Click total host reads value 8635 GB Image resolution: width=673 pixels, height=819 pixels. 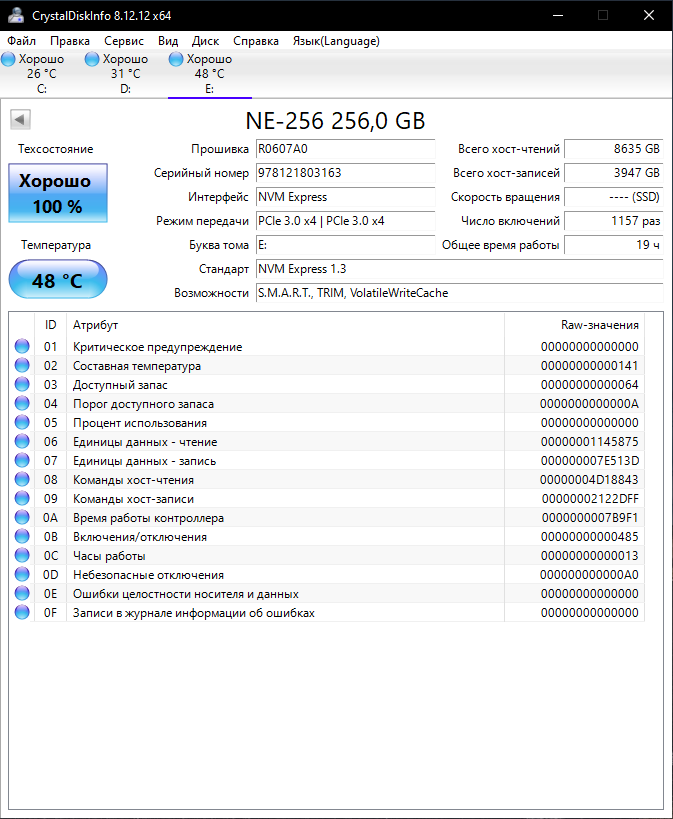coord(614,149)
